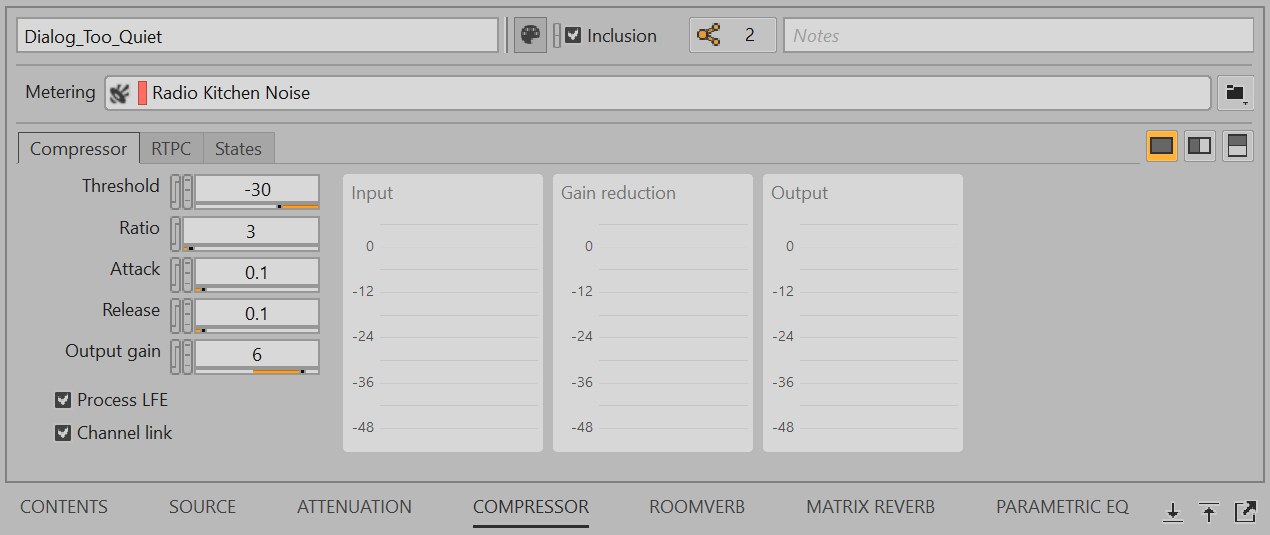Screen dimensions: 1270x535
Task: Toggle the Inclusion checkbox
Action: click(x=573, y=36)
